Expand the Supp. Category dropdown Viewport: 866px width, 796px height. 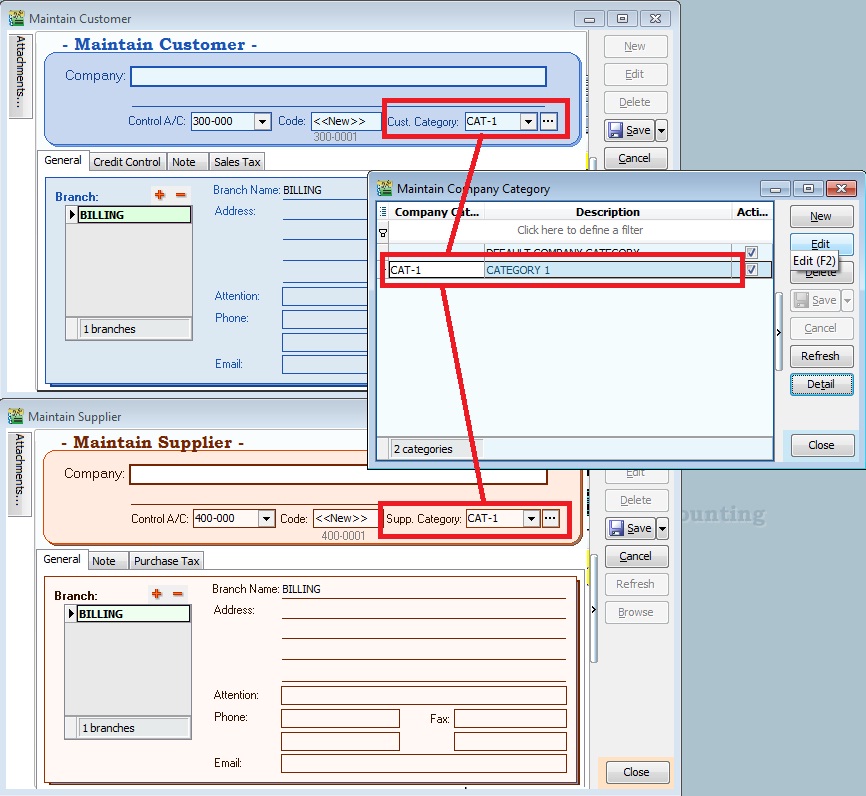[x=530, y=518]
